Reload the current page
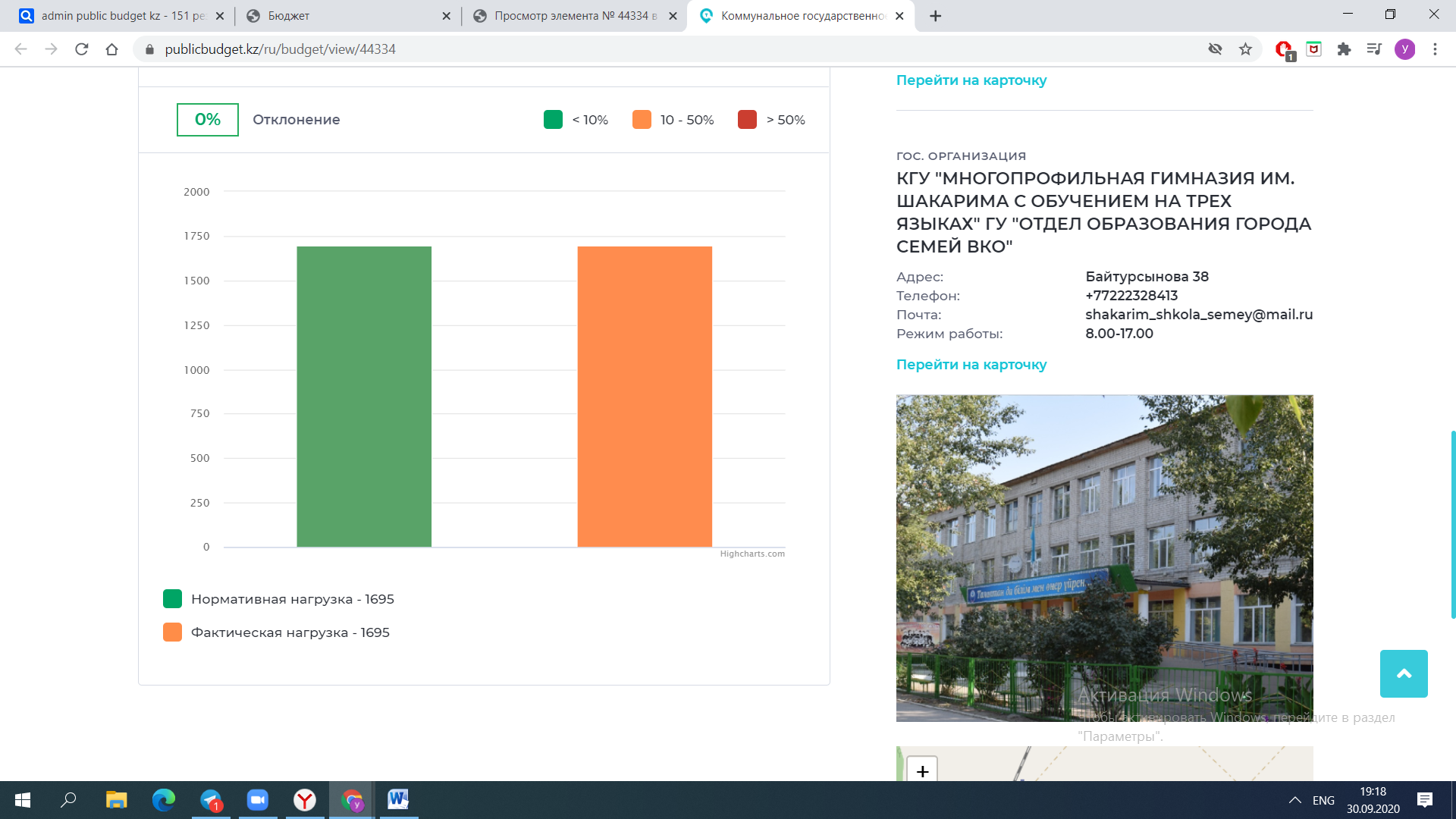Screen dimensions: 1456x819 pyautogui.click(x=82, y=49)
